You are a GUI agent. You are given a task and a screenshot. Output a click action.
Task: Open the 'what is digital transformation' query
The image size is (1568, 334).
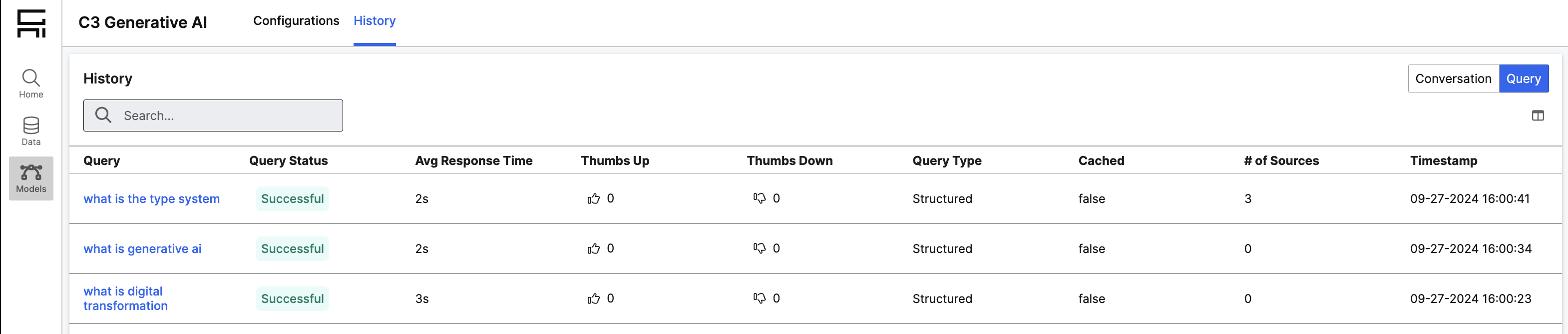[x=124, y=298]
